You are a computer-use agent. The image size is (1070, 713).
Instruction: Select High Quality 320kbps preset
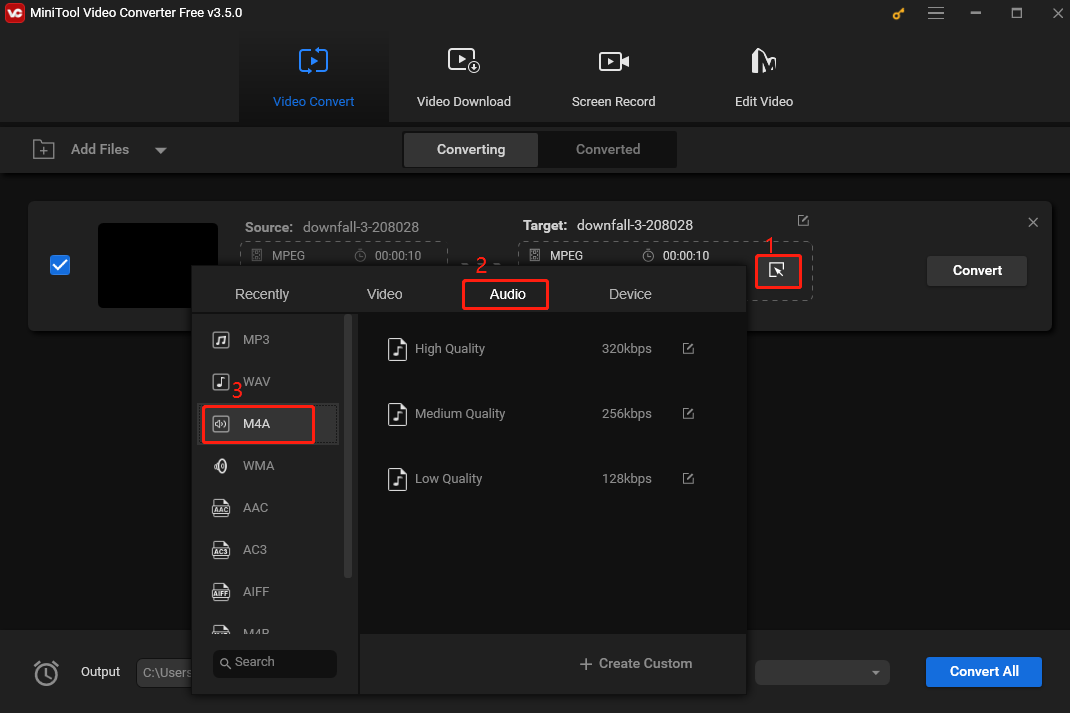point(519,349)
